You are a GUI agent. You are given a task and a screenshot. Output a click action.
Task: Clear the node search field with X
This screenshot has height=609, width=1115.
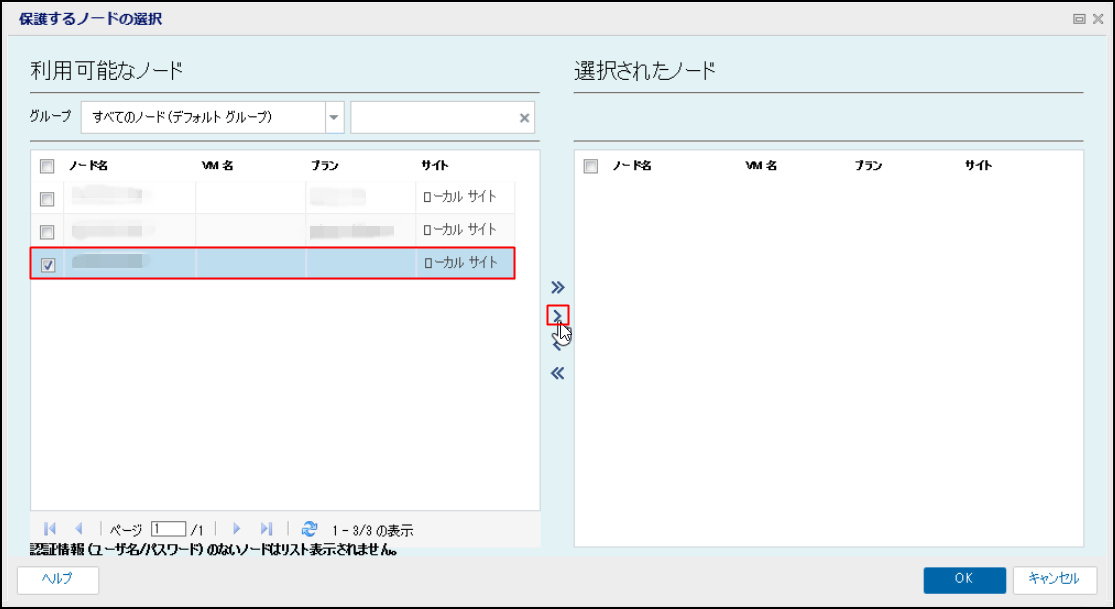point(524,118)
